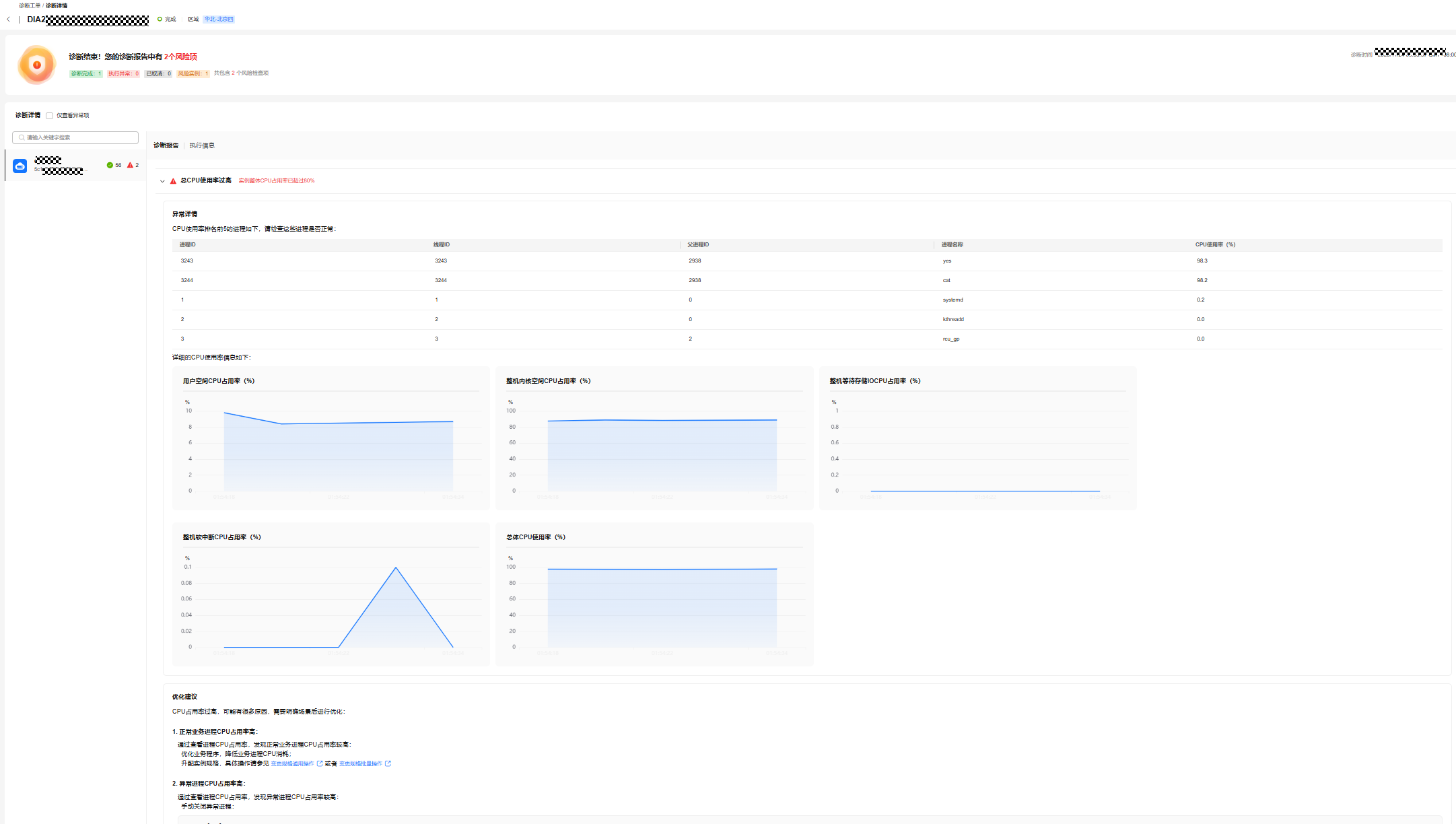This screenshot has height=824, width=1456.
Task: Click the 进程名称 column header
Action: [952, 245]
